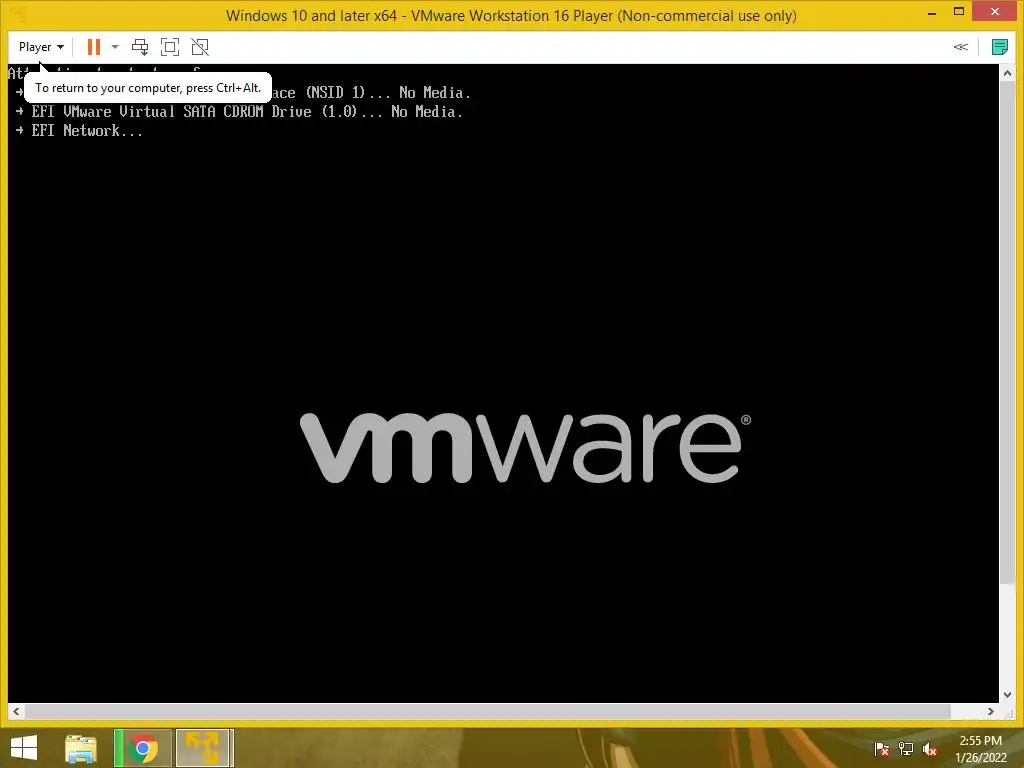Image resolution: width=1024 pixels, height=768 pixels.
Task: Open Google Chrome from taskbar
Action: [143, 748]
